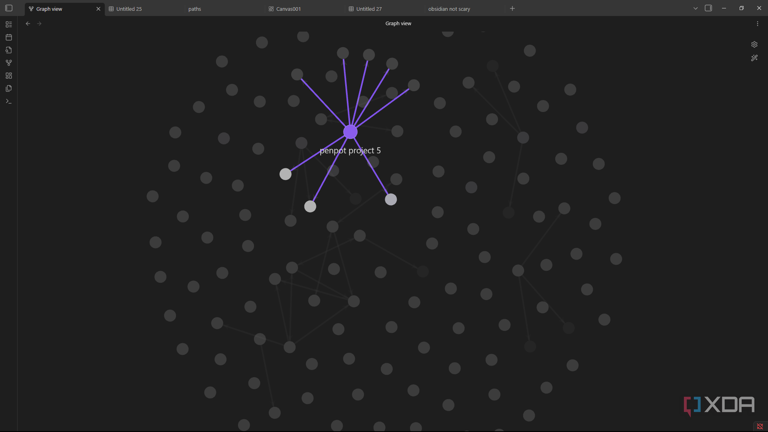Open the paths tab

pyautogui.click(x=195, y=9)
